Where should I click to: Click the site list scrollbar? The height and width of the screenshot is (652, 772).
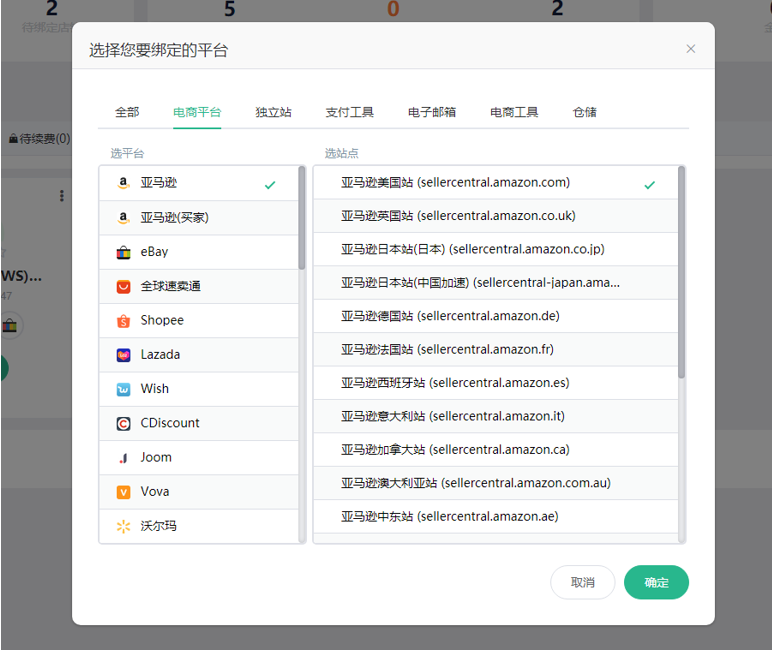682,272
